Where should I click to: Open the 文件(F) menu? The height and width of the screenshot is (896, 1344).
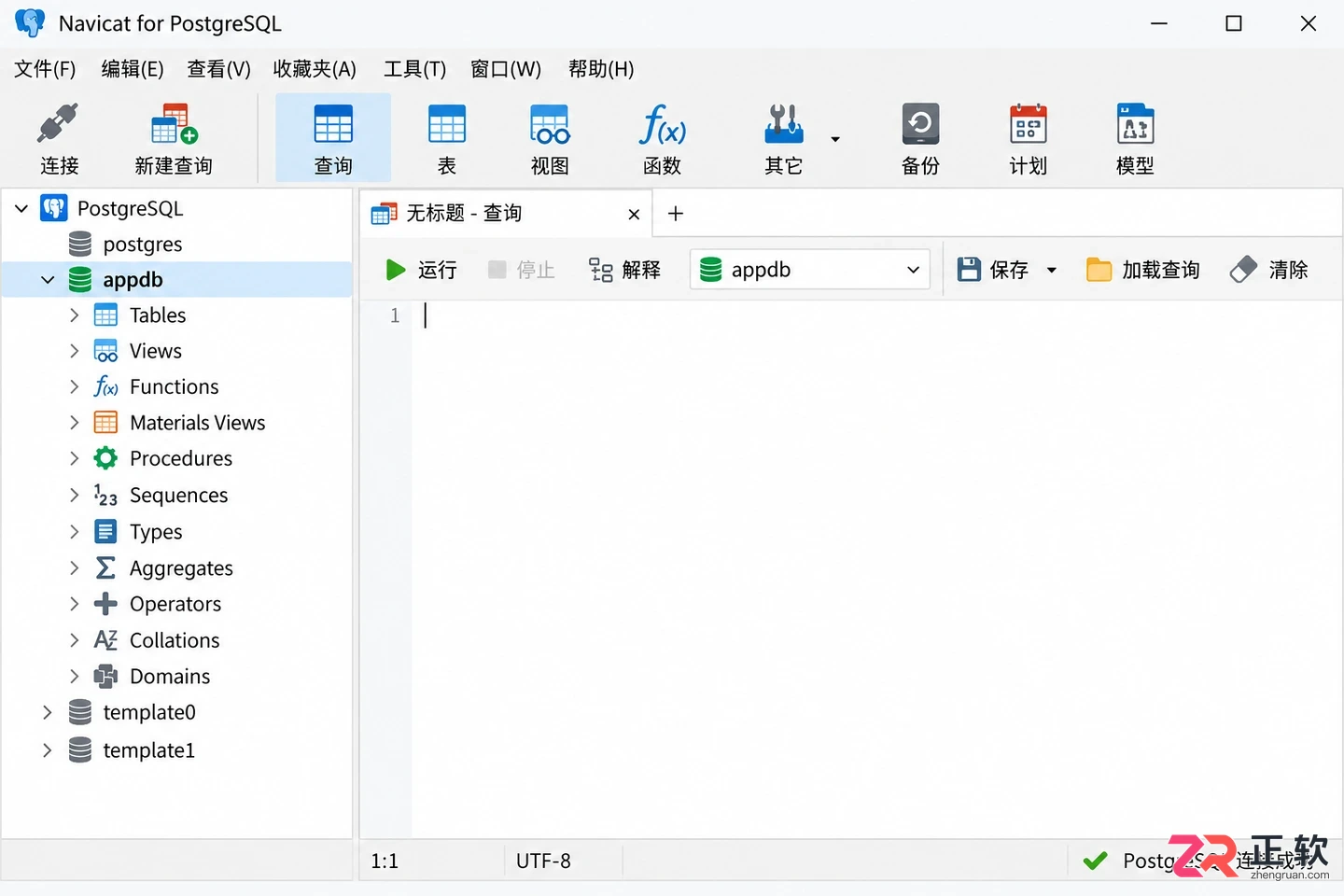[x=45, y=69]
